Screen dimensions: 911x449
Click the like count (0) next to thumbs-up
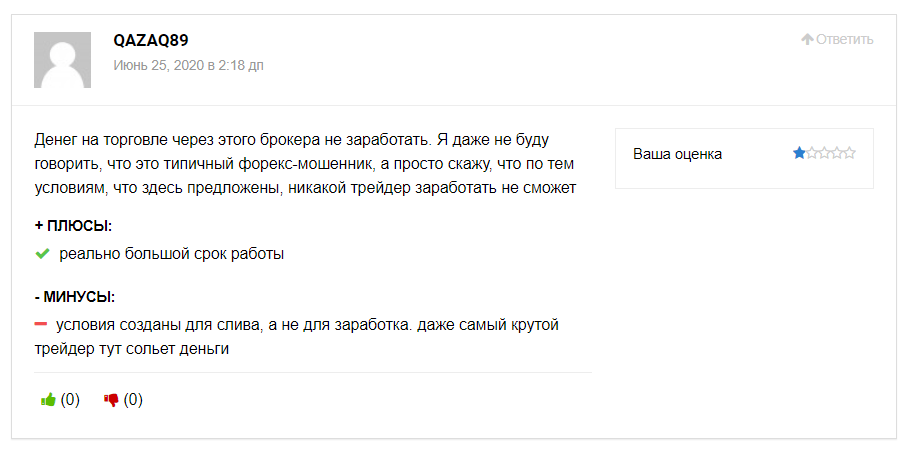click(x=70, y=400)
